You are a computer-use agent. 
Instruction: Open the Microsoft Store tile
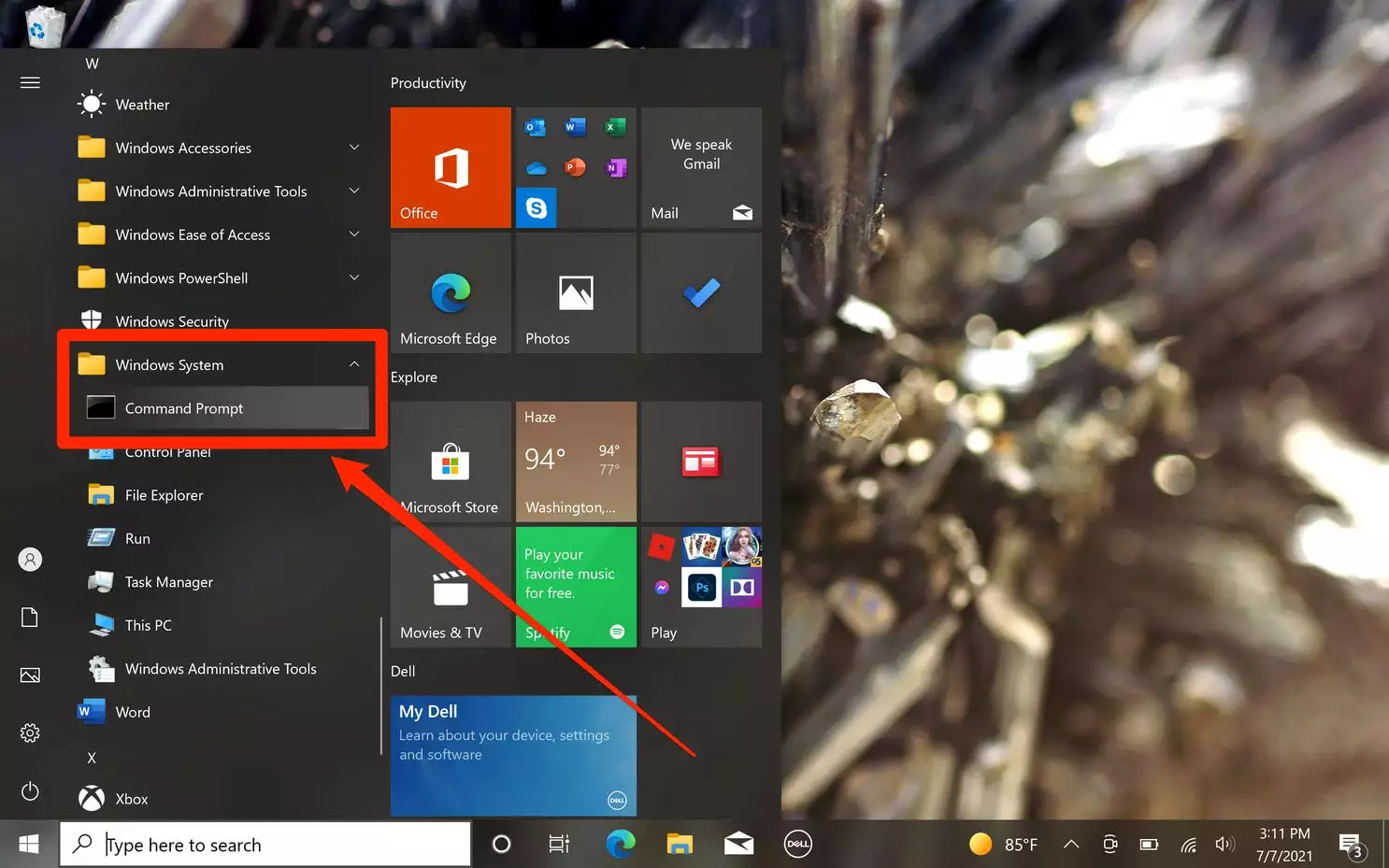(450, 462)
